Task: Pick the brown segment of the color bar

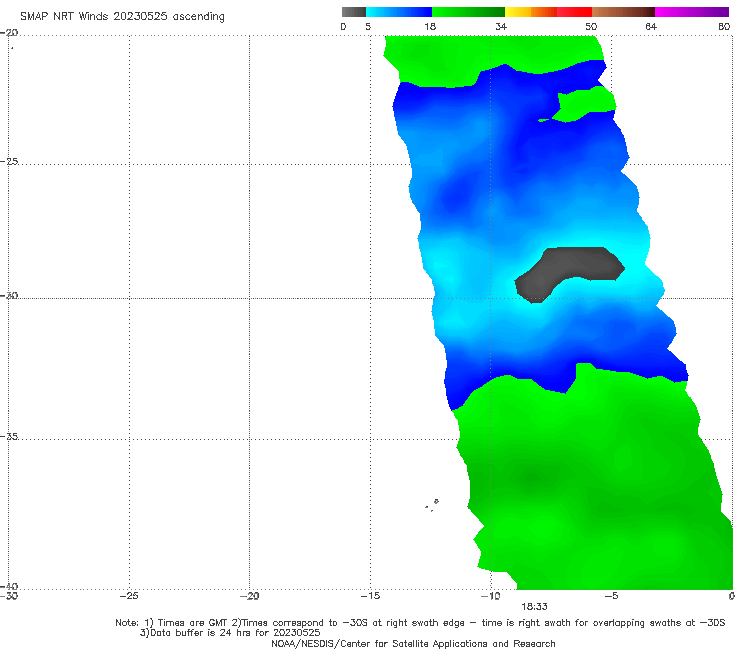Action: (623, 12)
